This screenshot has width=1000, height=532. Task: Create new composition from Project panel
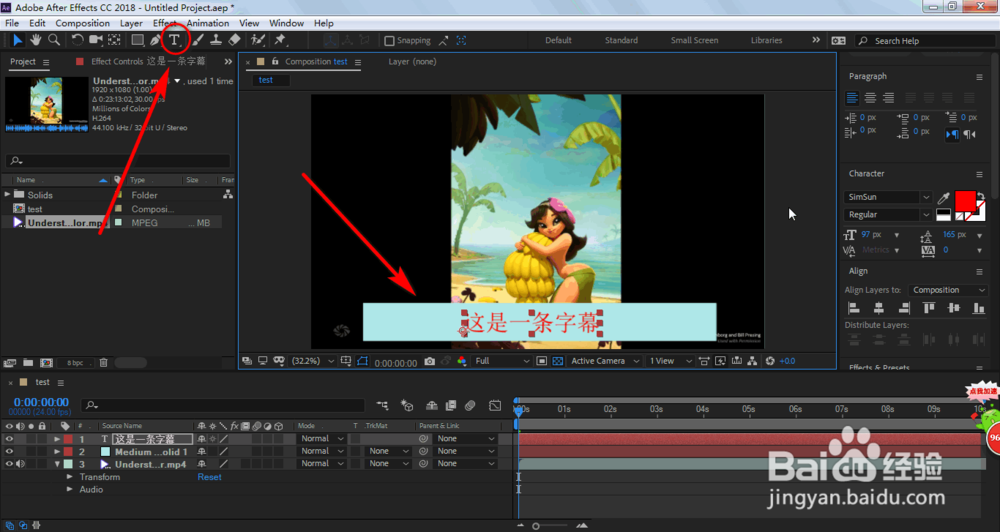pyautogui.click(x=47, y=362)
